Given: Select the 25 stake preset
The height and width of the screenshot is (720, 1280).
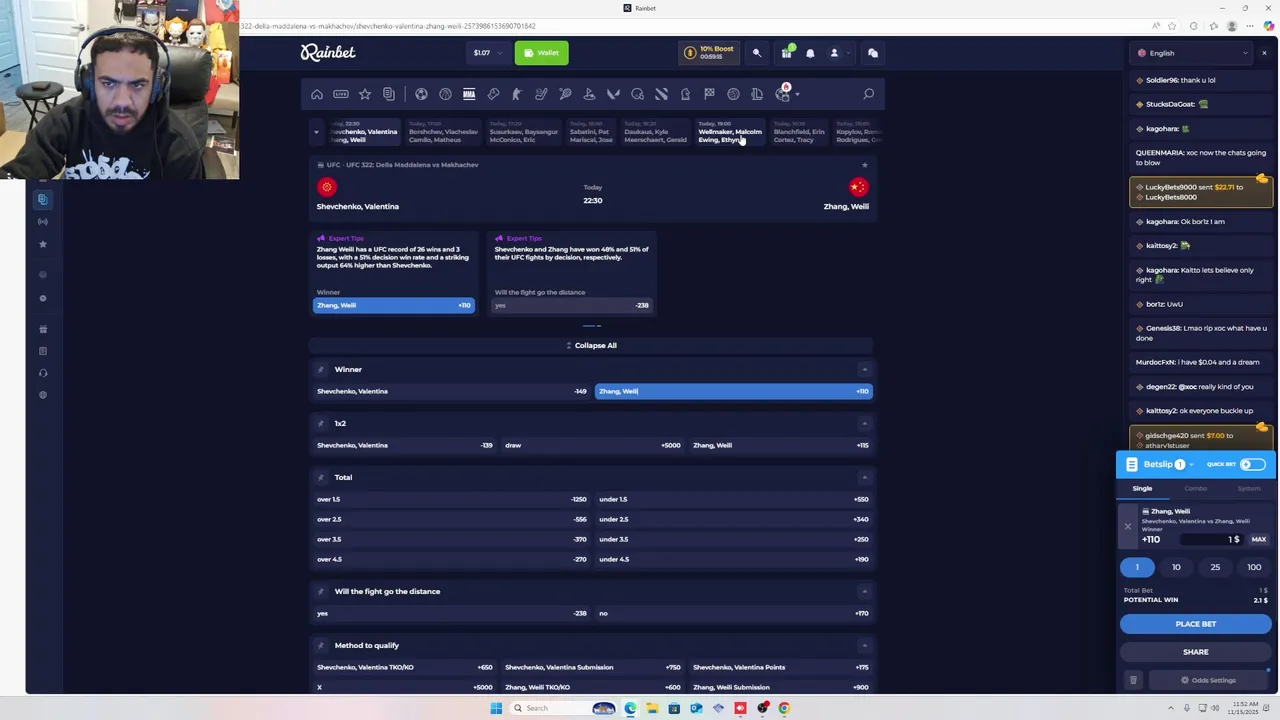Looking at the screenshot, I should [1215, 567].
